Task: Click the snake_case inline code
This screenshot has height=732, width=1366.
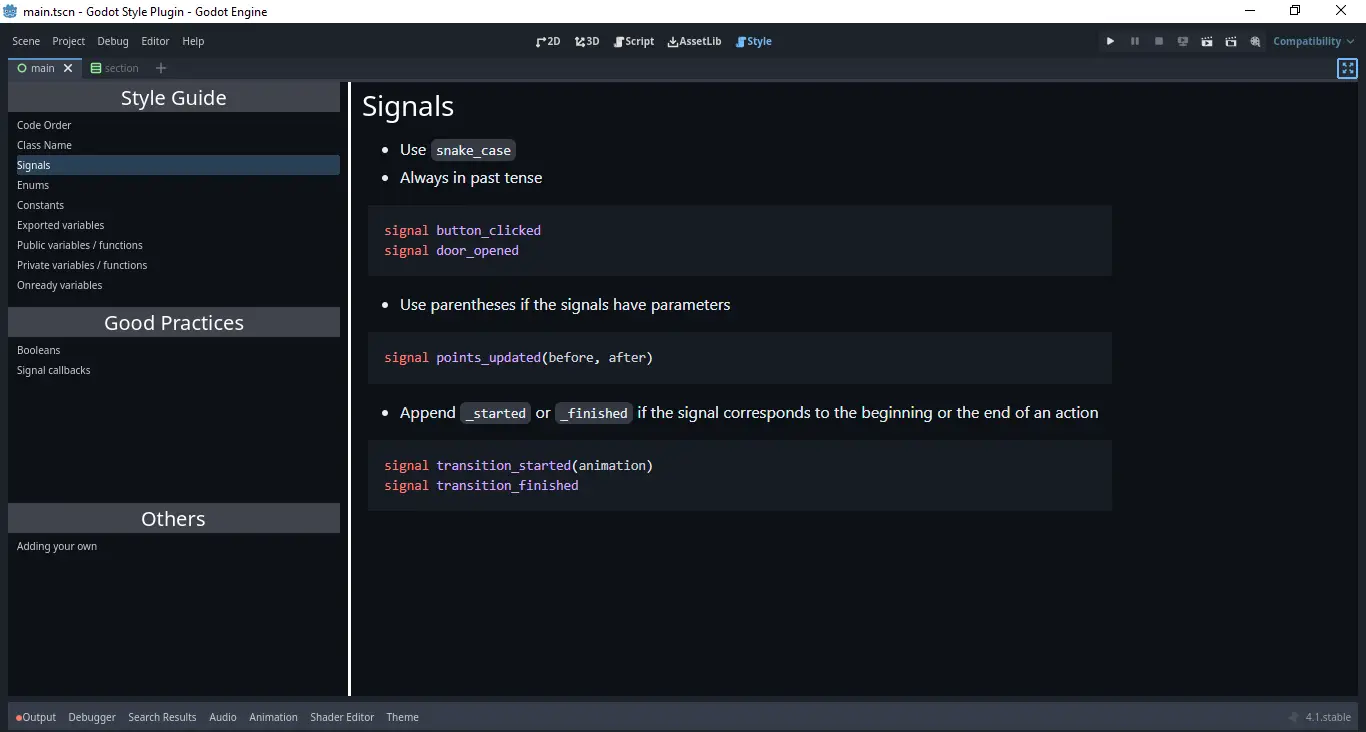Action: pyautogui.click(x=473, y=150)
